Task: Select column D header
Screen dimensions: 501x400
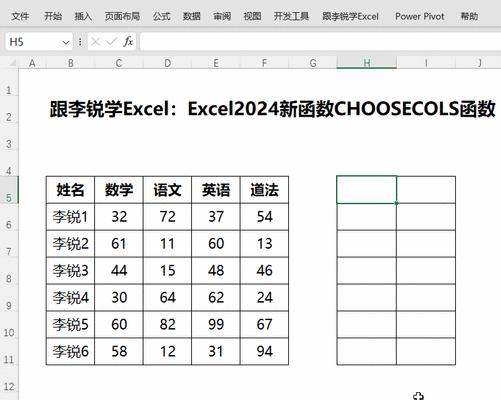Action: coord(167,63)
